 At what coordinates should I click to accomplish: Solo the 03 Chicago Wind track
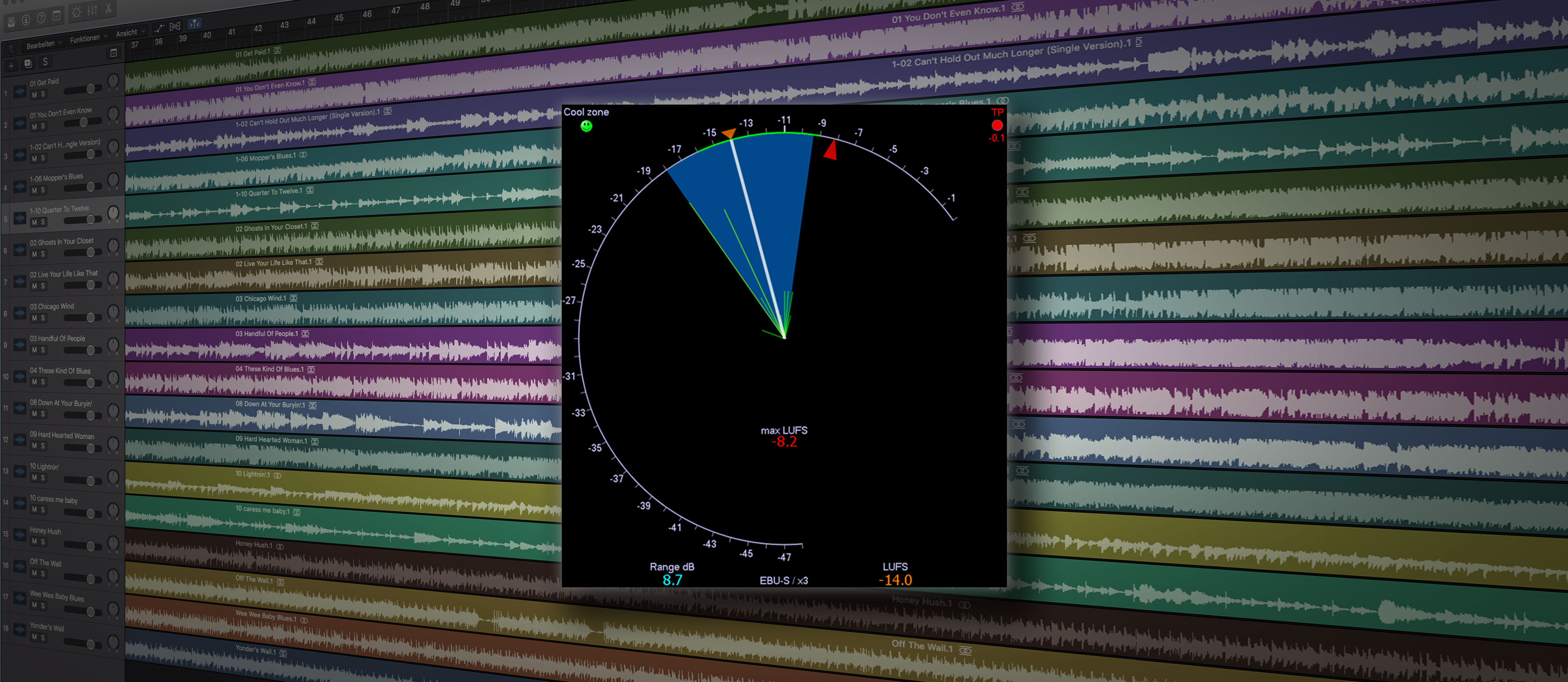click(42, 318)
